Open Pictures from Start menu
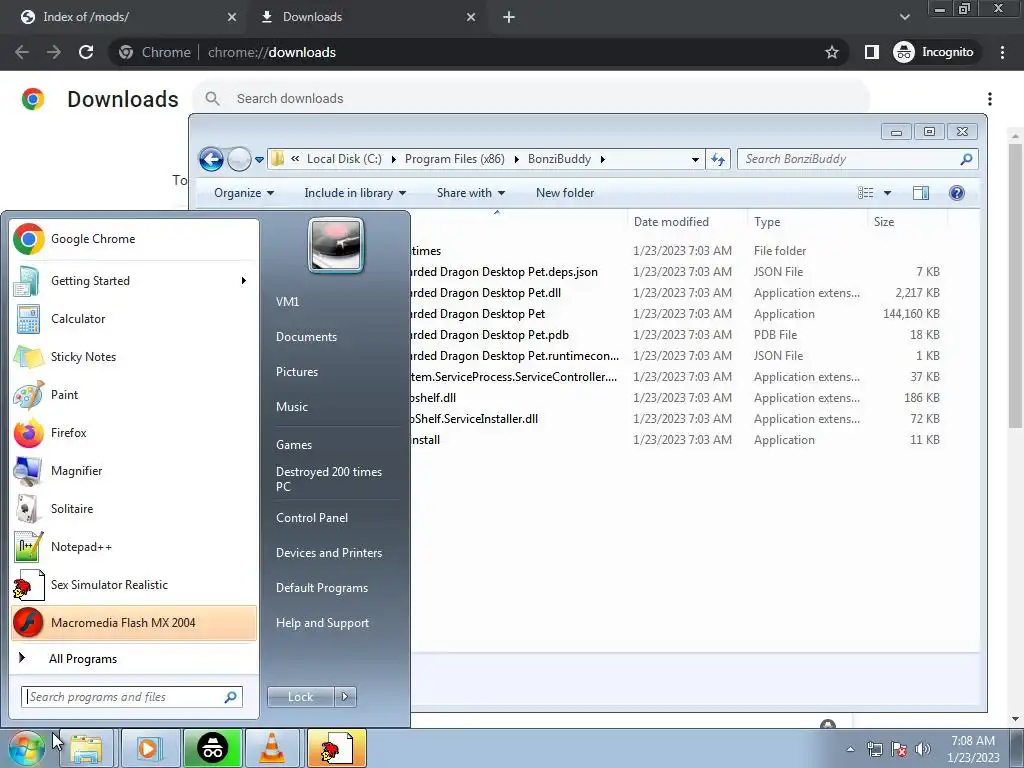Viewport: 1024px width, 768px height. tap(296, 372)
